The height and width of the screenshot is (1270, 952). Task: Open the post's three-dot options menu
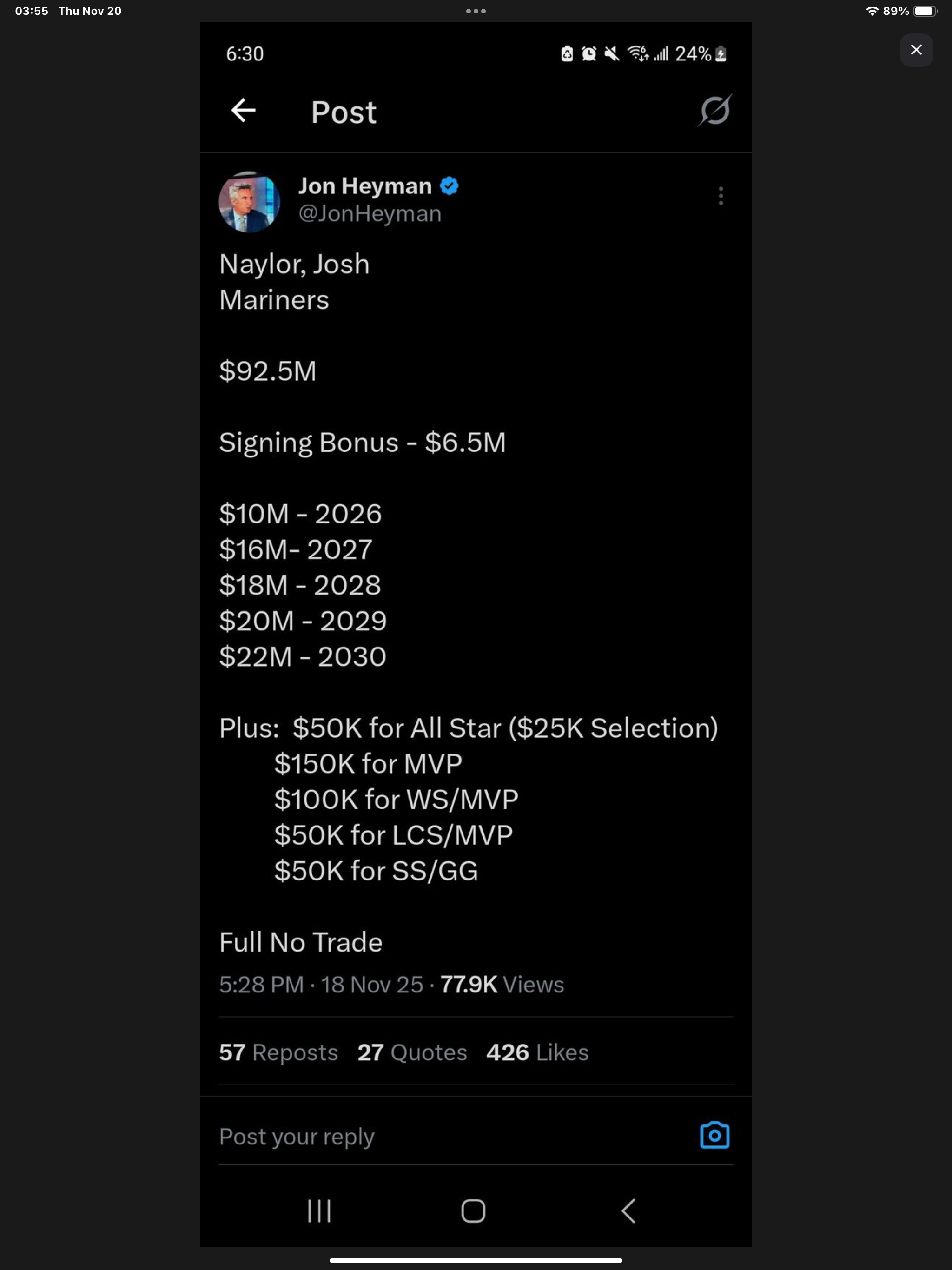[x=721, y=196]
